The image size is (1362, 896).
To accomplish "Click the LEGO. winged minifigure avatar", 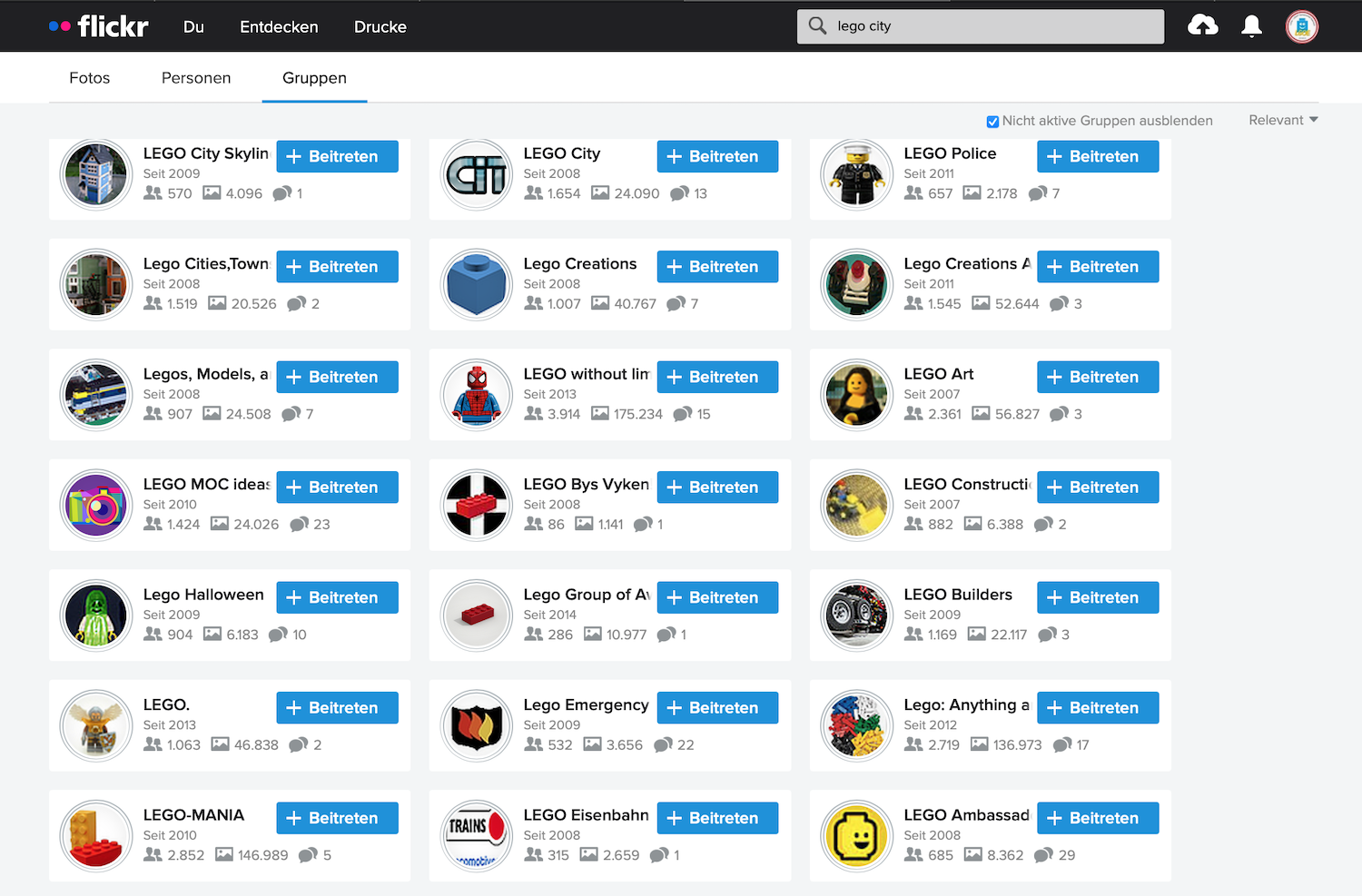I will (96, 725).
